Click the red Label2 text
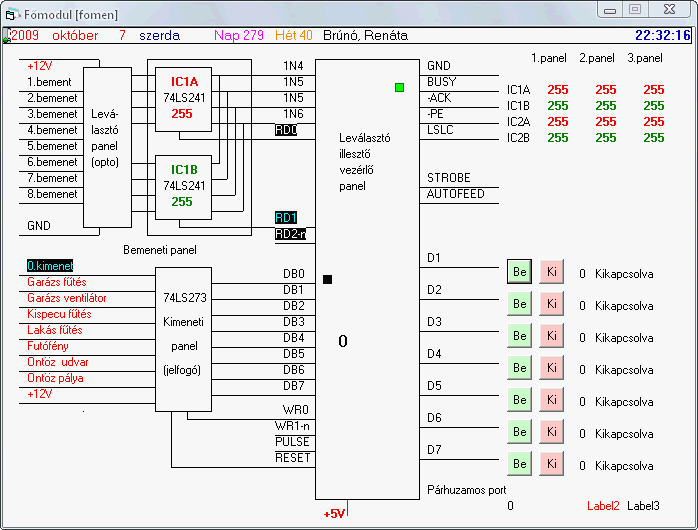 (x=603, y=506)
